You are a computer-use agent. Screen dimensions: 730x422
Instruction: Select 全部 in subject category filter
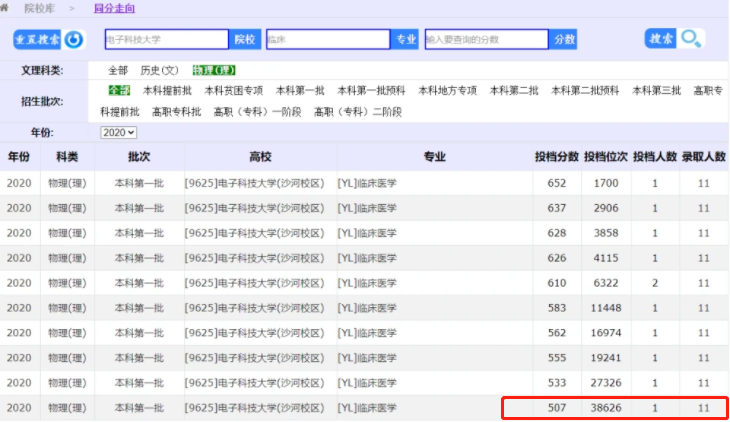click(118, 70)
